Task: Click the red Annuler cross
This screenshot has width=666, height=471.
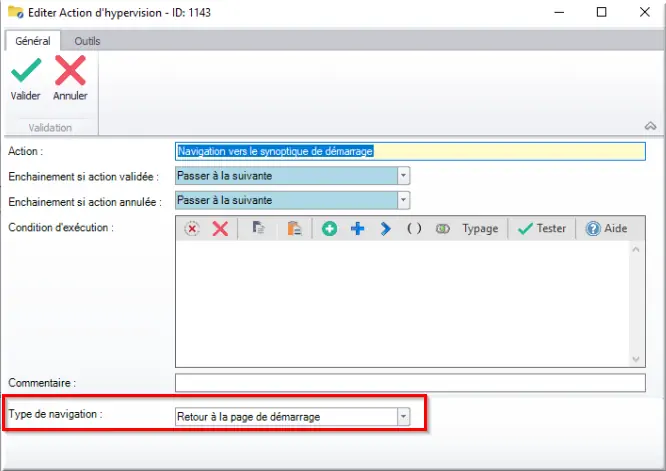Action: (x=71, y=71)
